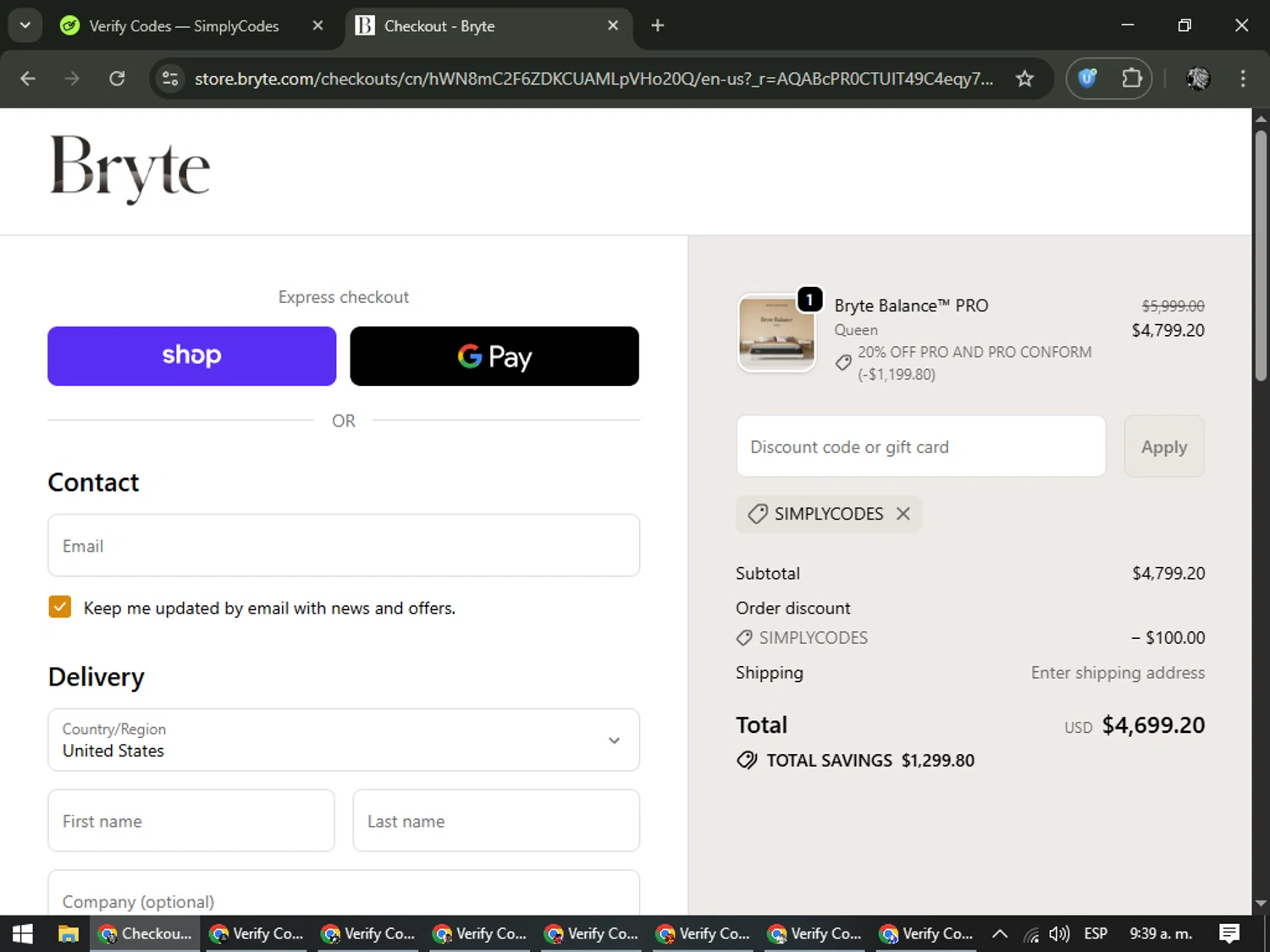
Task: Open the extensions puzzle icon
Action: (1132, 79)
